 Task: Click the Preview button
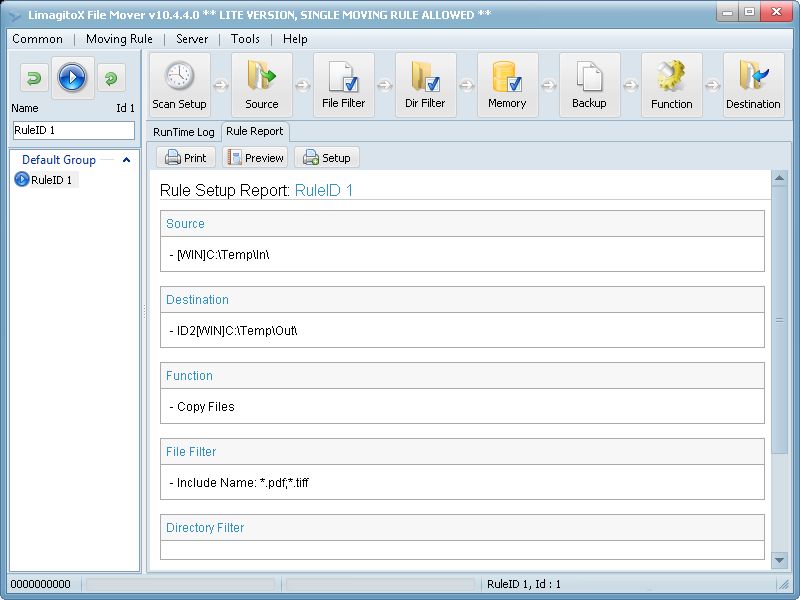coord(255,158)
